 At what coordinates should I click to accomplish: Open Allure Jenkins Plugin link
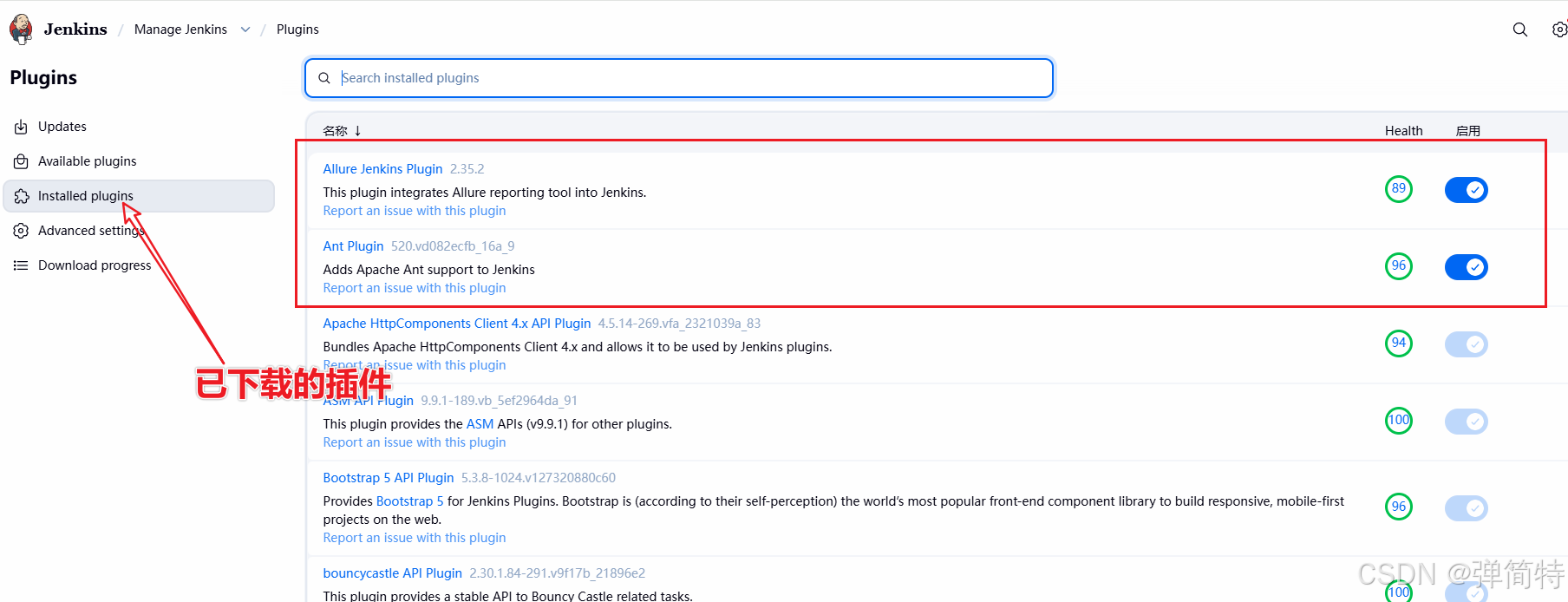pyautogui.click(x=382, y=169)
